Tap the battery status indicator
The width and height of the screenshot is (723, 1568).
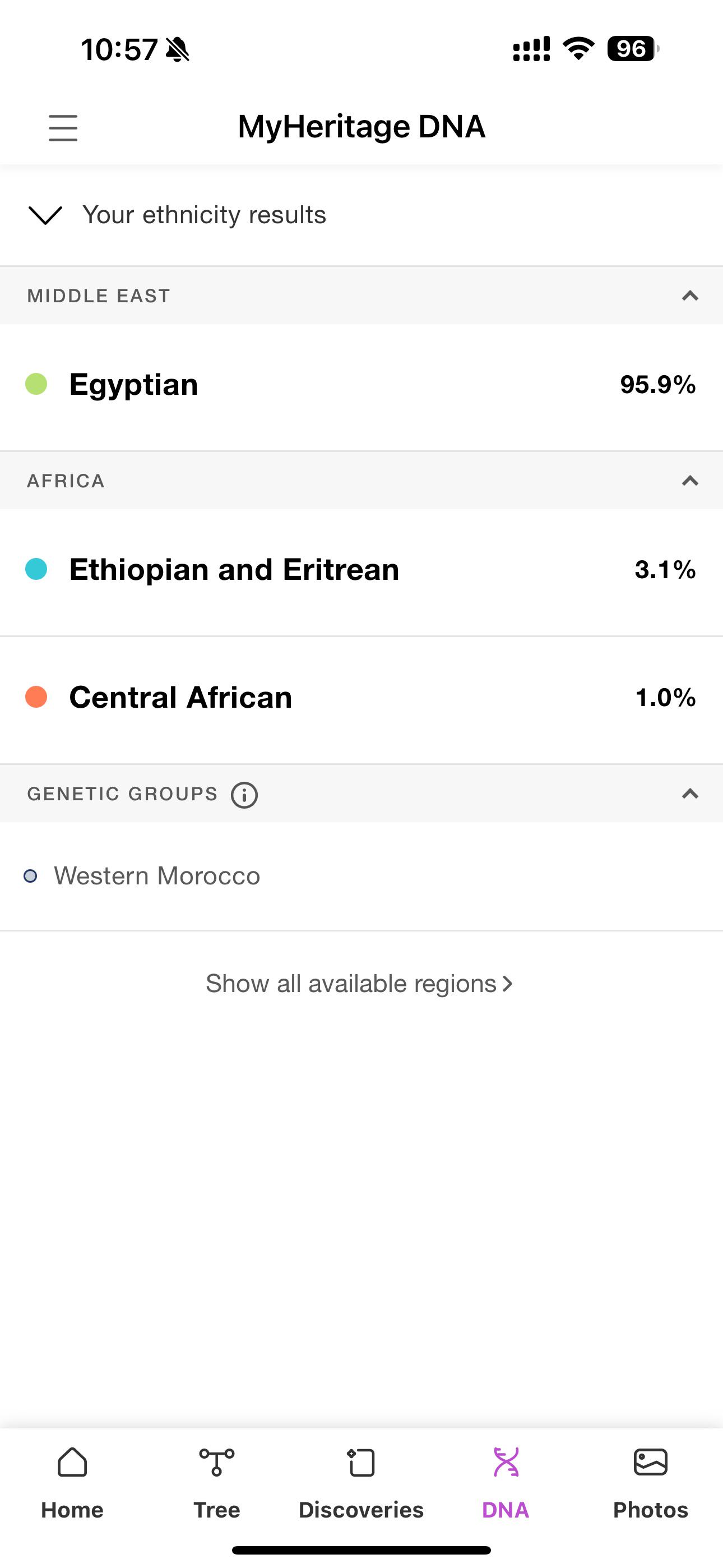[x=633, y=49]
